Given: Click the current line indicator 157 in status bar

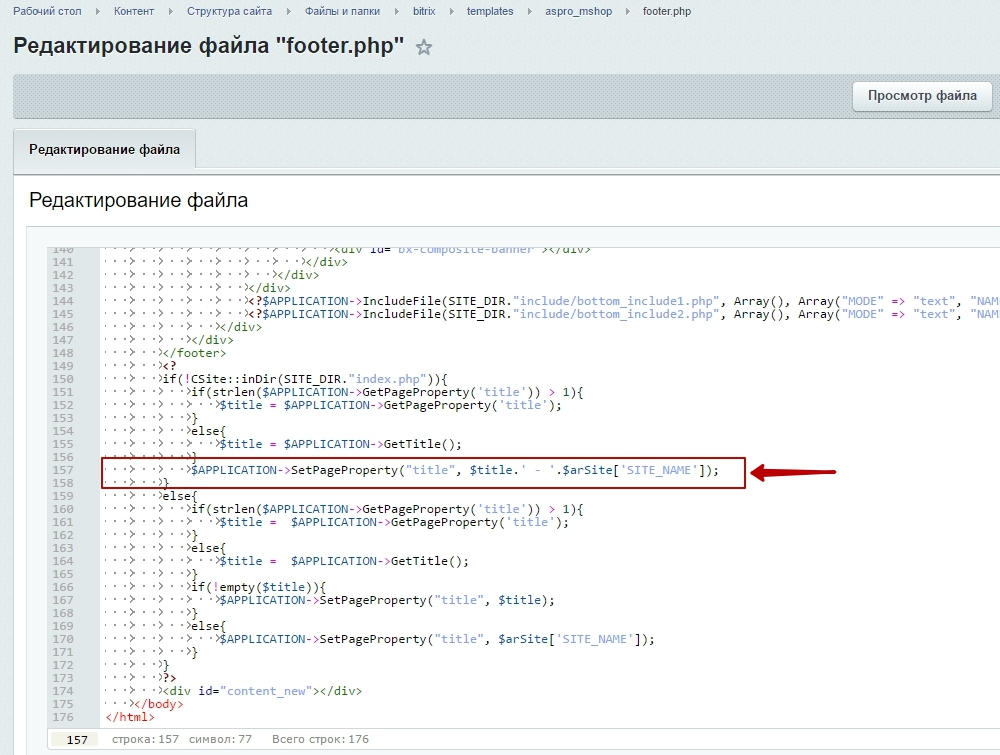Looking at the screenshot, I should coord(77,740).
